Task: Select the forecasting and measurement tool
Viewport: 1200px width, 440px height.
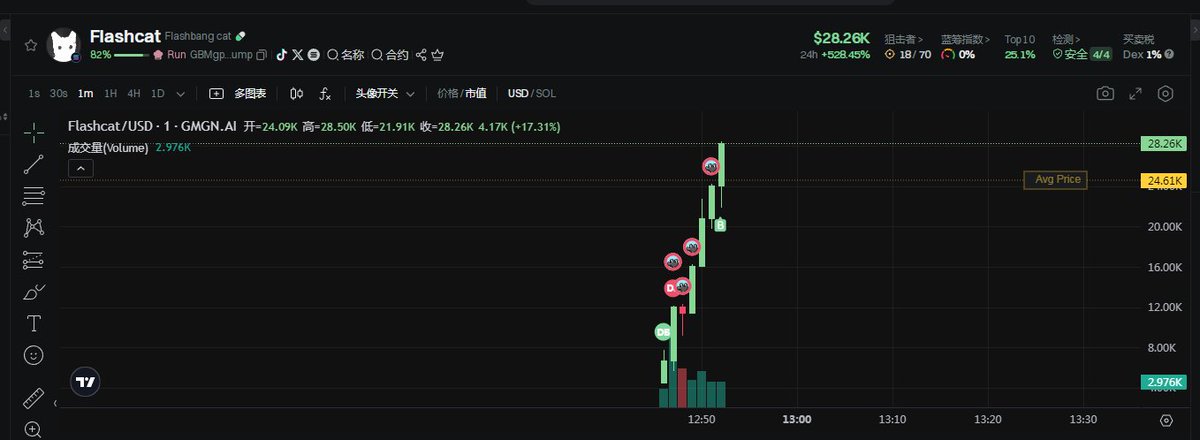Action: (34, 260)
